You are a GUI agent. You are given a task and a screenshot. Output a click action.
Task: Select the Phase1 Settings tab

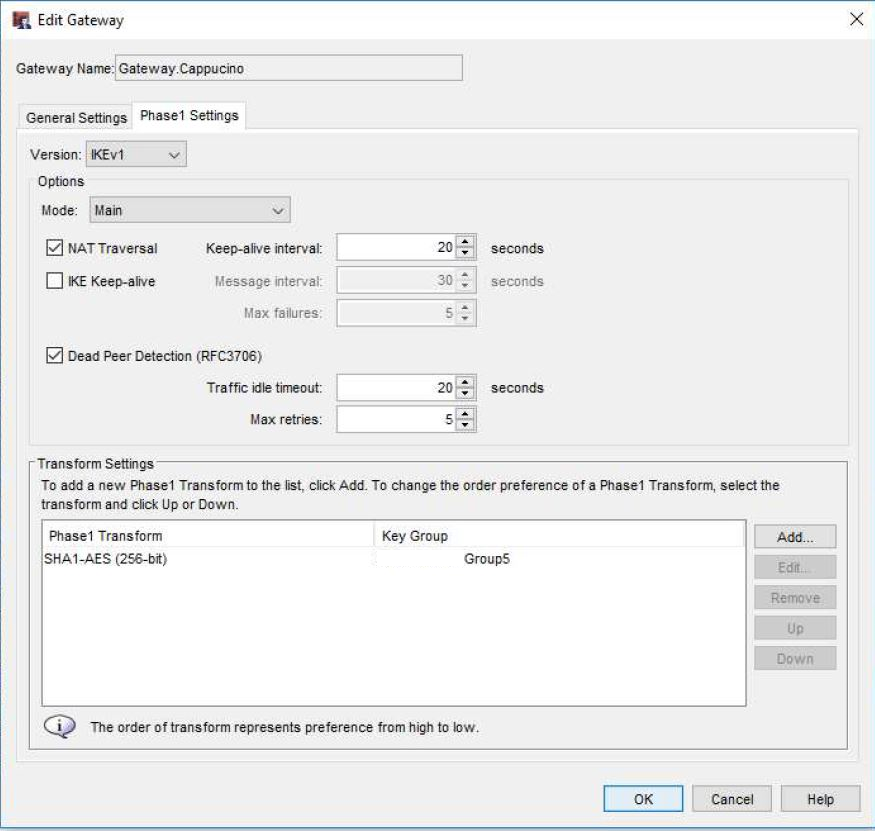coord(189,116)
